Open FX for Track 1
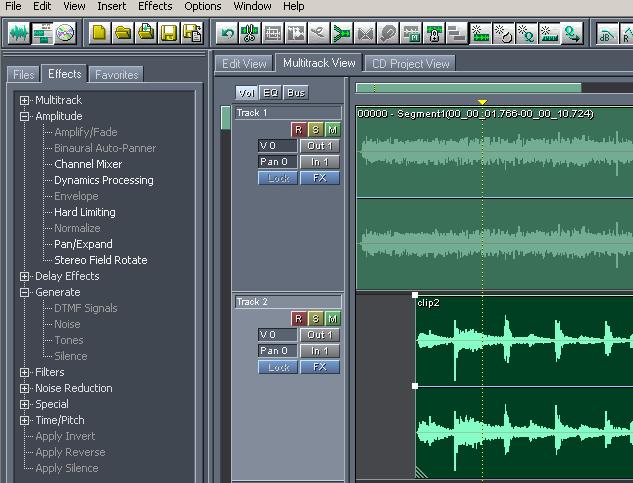The image size is (633, 483). 320,178
